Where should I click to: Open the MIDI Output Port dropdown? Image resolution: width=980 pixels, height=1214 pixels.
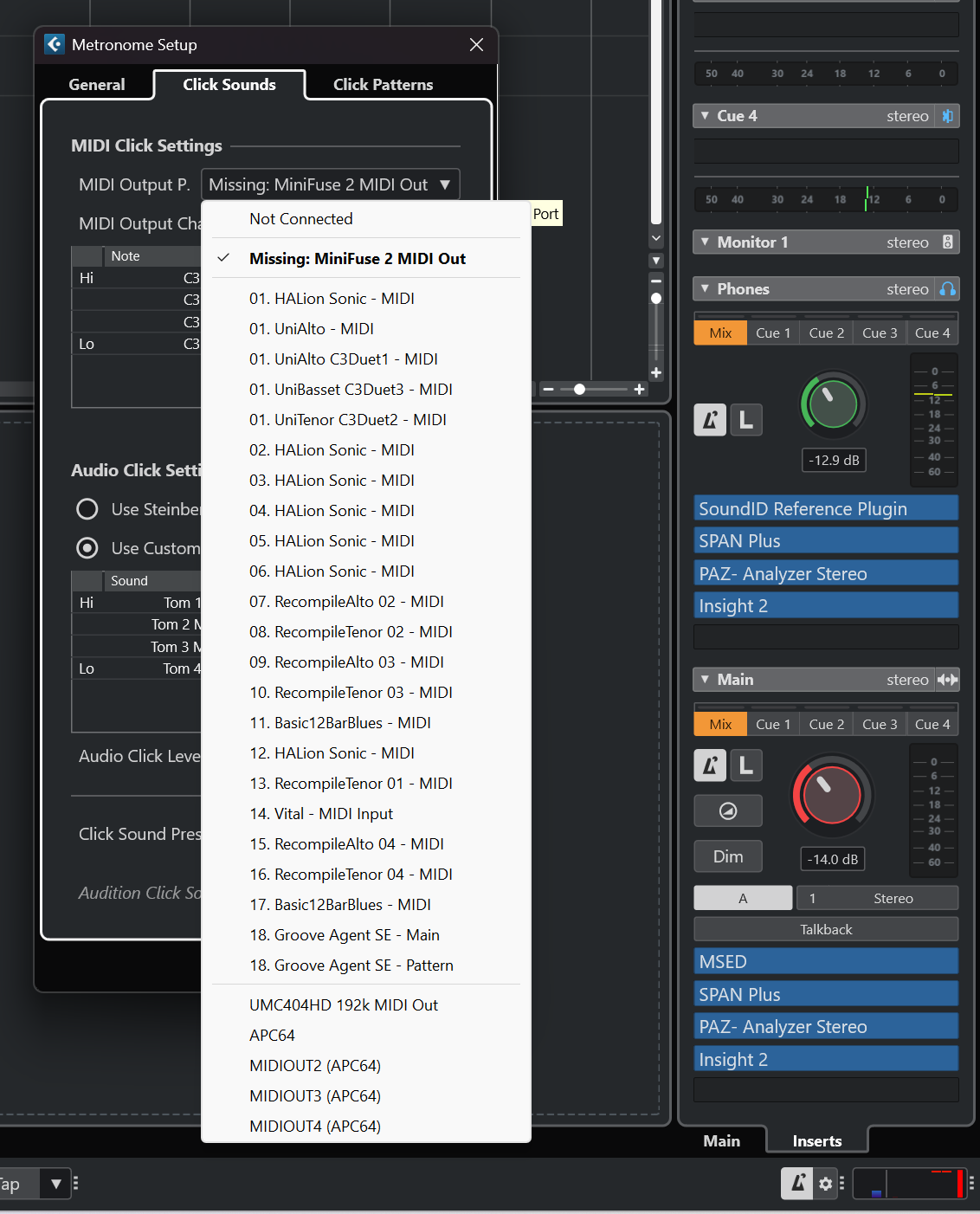point(330,184)
